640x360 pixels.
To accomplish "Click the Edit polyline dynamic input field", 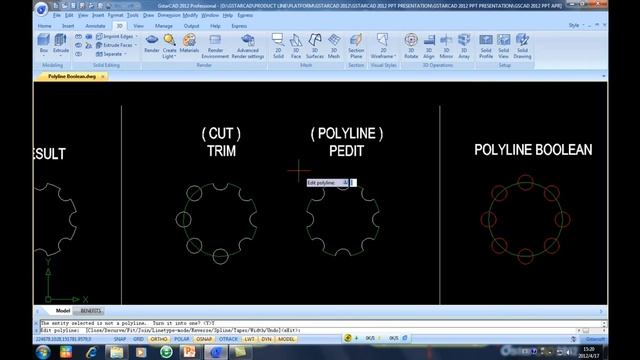I will pyautogui.click(x=353, y=183).
